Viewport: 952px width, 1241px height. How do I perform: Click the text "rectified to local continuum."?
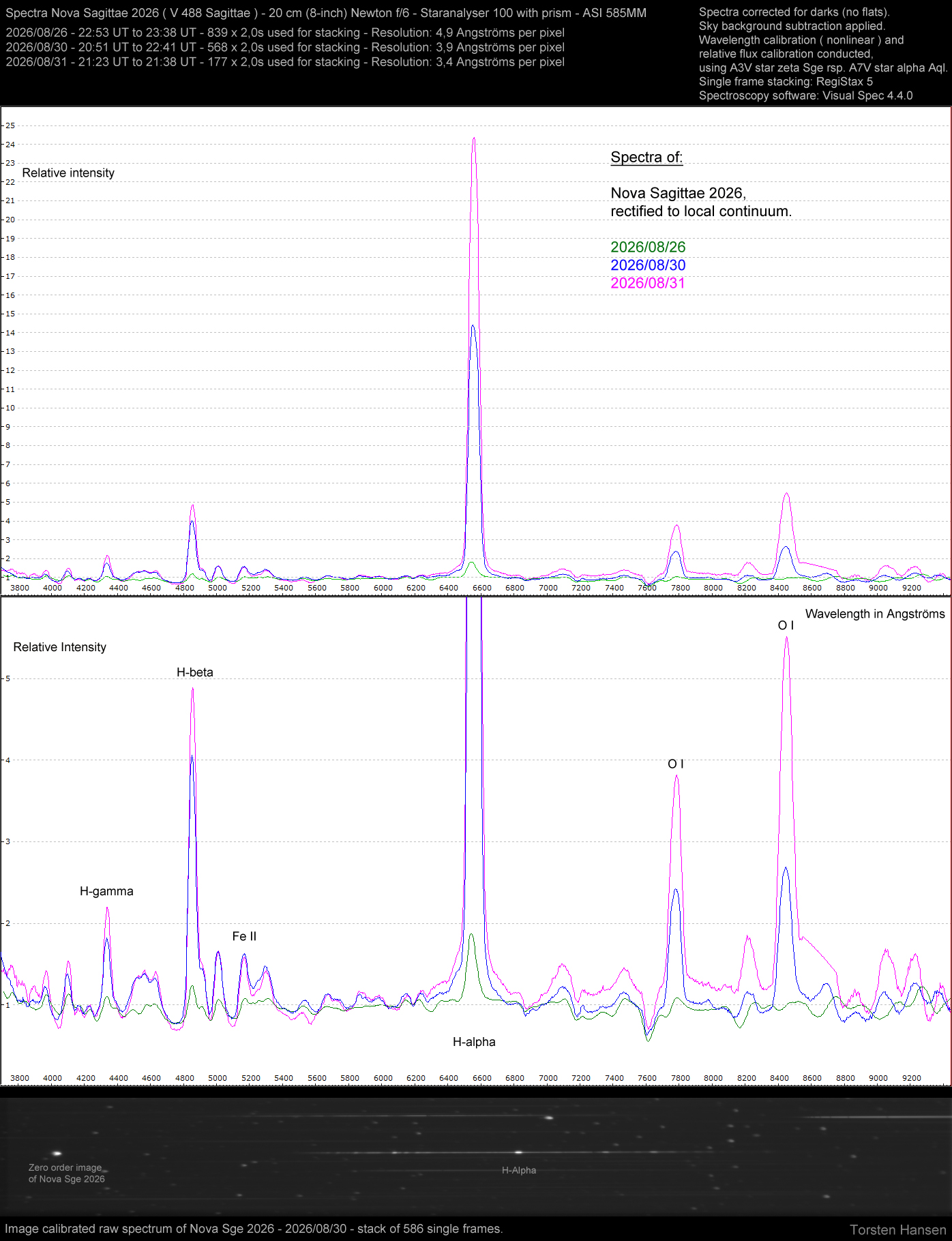click(x=701, y=211)
